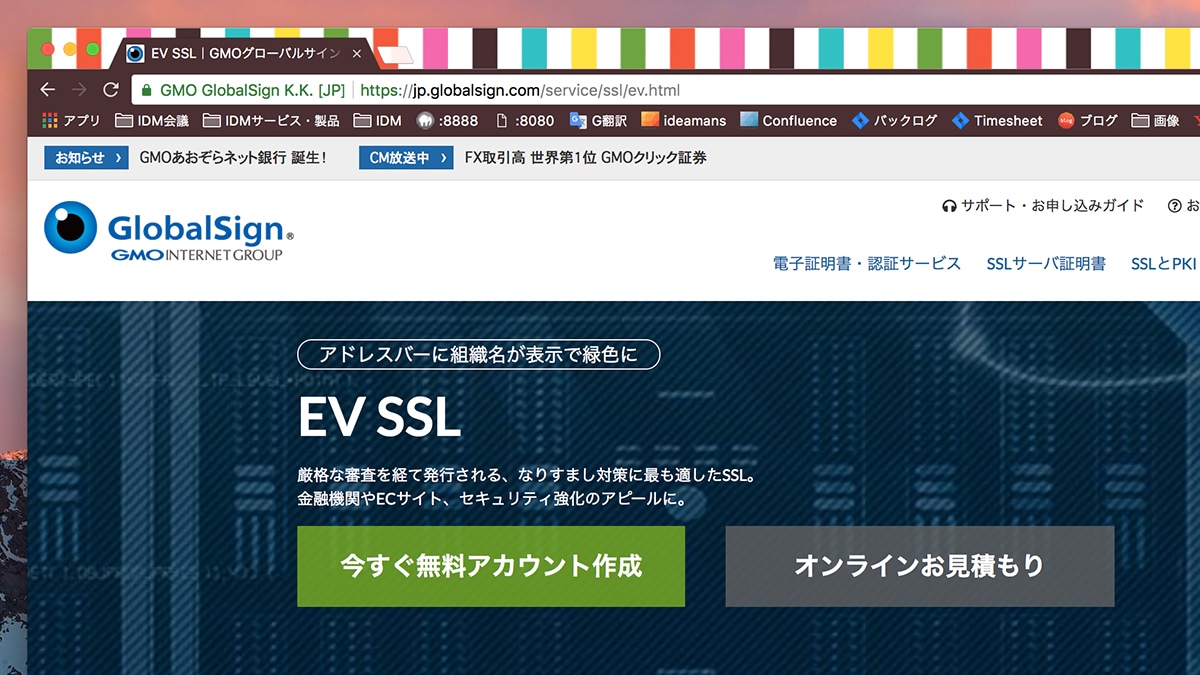Click the browser forward arrow
This screenshot has width=1200, height=675.
tap(79, 90)
